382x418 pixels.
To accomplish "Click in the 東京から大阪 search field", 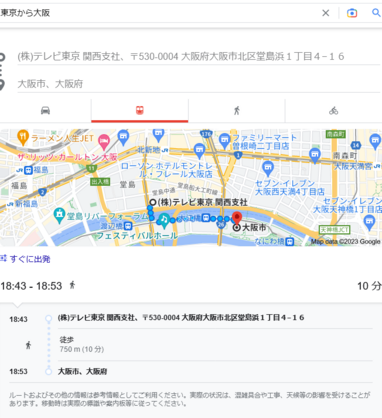I will [160, 13].
